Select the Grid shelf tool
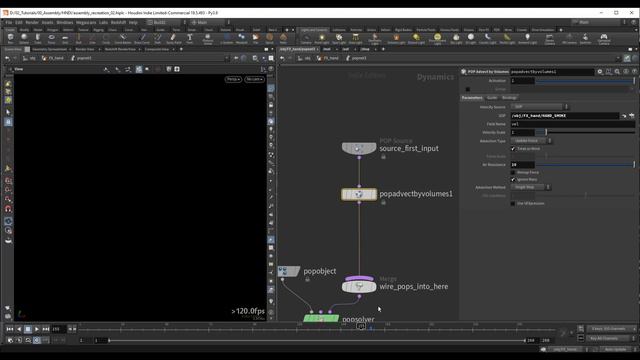 (65, 38)
